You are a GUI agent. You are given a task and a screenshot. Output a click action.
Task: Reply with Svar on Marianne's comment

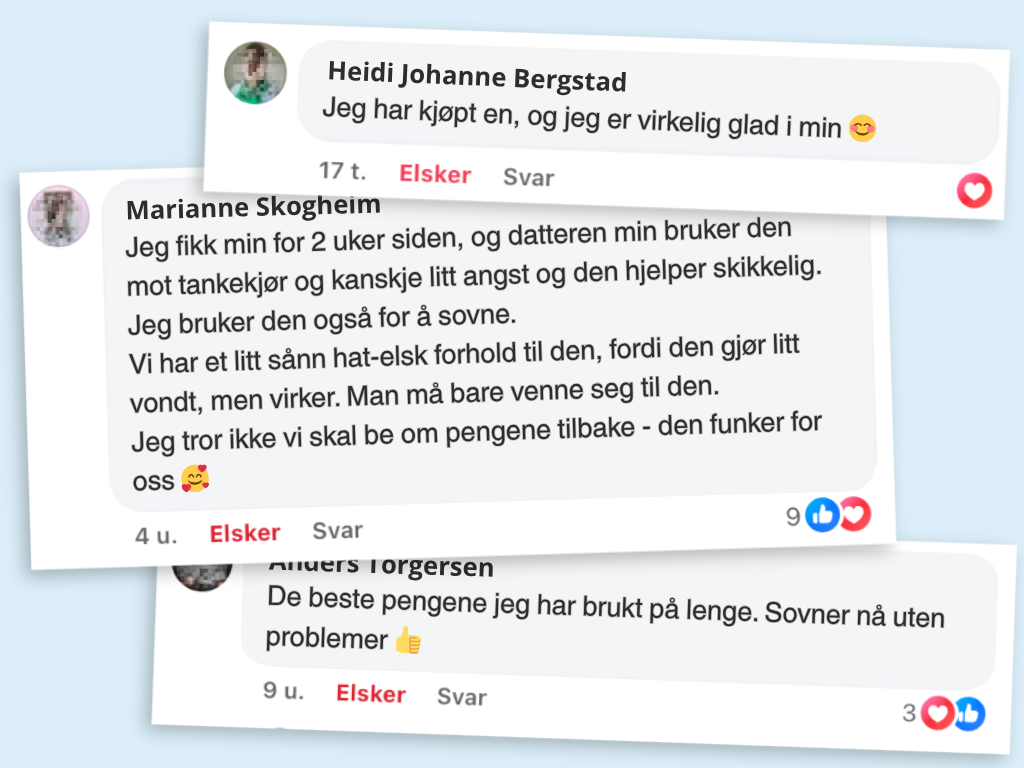337,531
